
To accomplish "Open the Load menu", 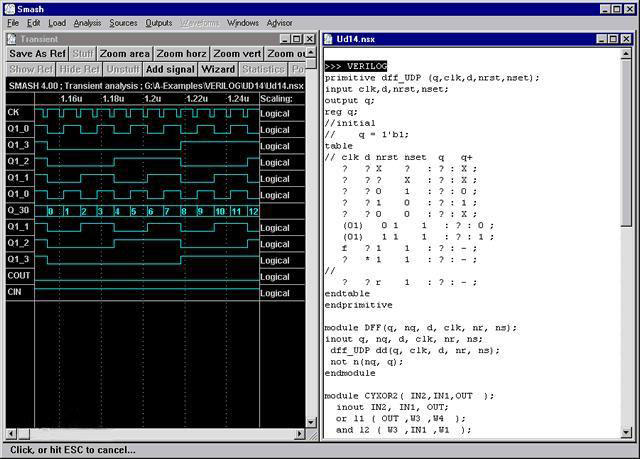I will [57, 22].
